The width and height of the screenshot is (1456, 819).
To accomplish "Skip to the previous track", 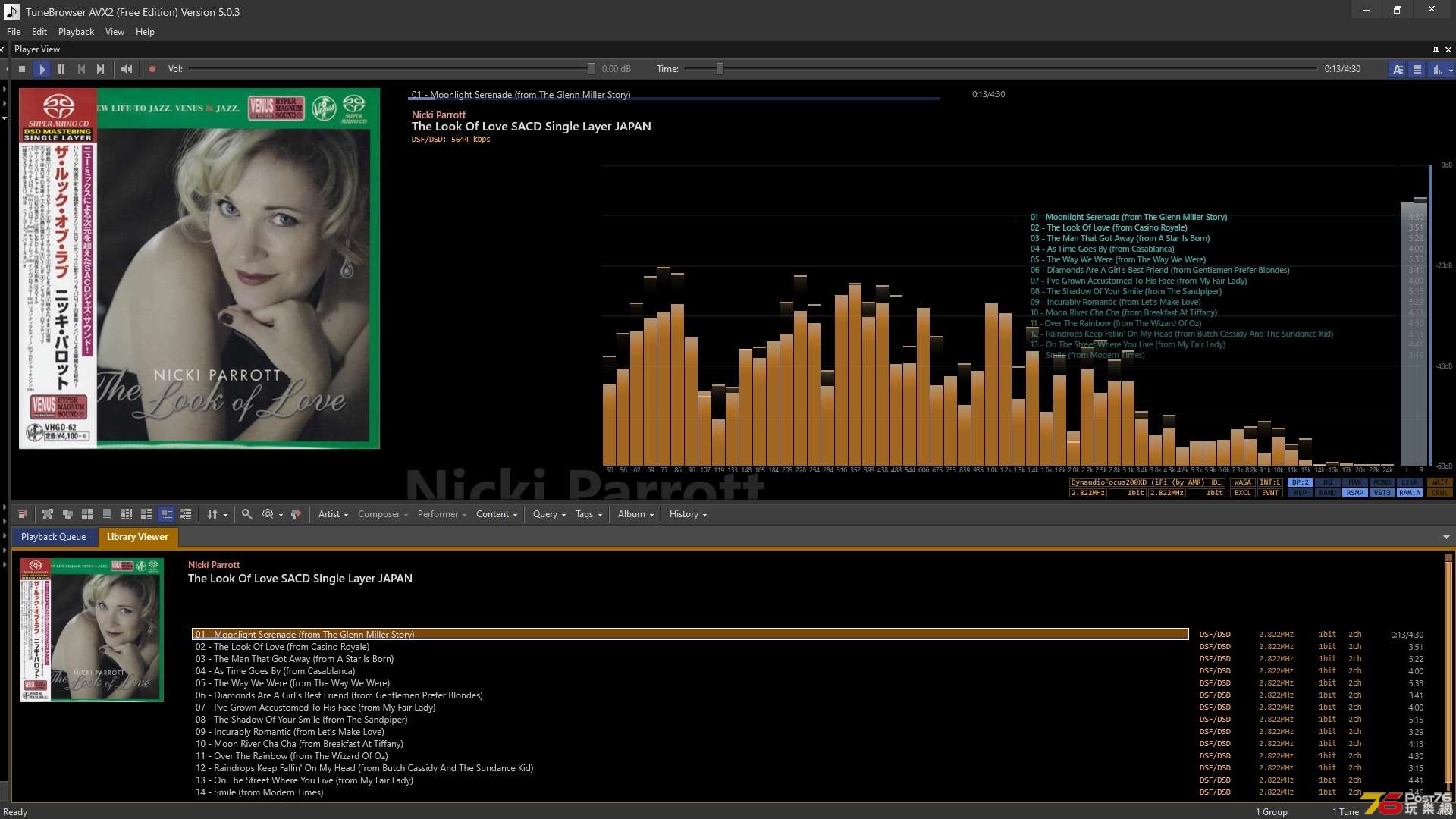I will pyautogui.click(x=81, y=69).
